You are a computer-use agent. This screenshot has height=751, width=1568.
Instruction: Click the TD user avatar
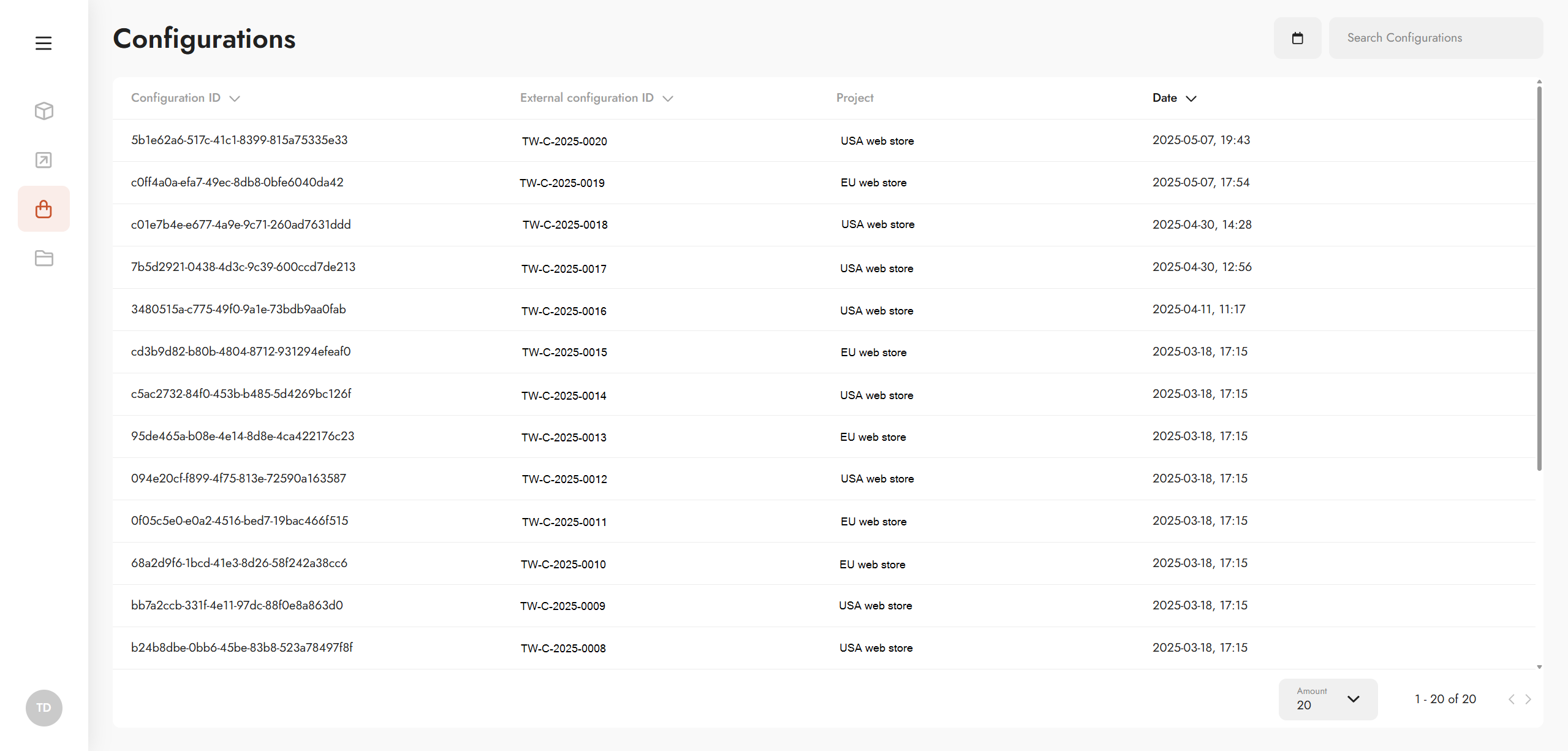tap(44, 707)
